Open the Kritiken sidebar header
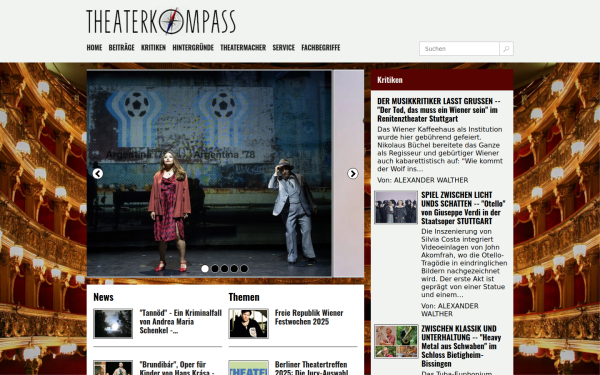This screenshot has height=375, width=600. (x=442, y=80)
